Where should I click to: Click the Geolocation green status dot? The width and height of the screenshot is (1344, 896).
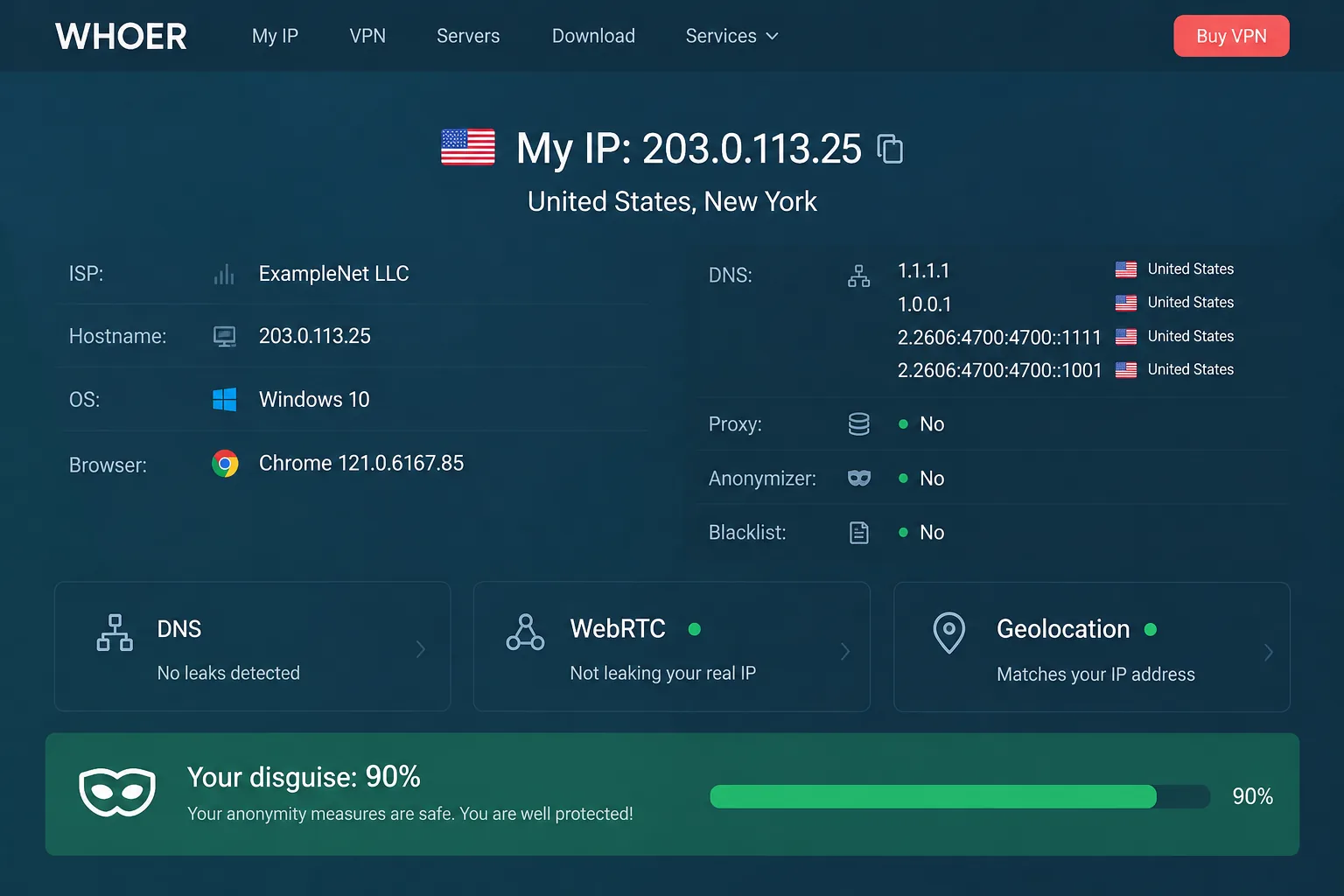(1151, 629)
